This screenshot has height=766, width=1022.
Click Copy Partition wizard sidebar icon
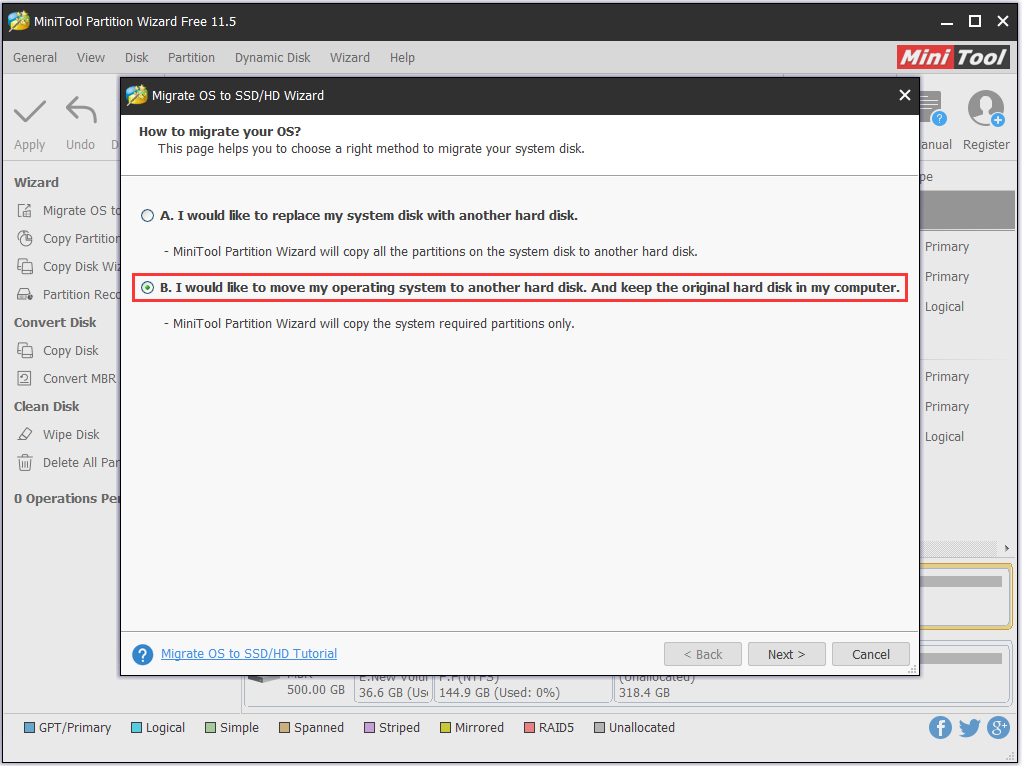click(25, 239)
